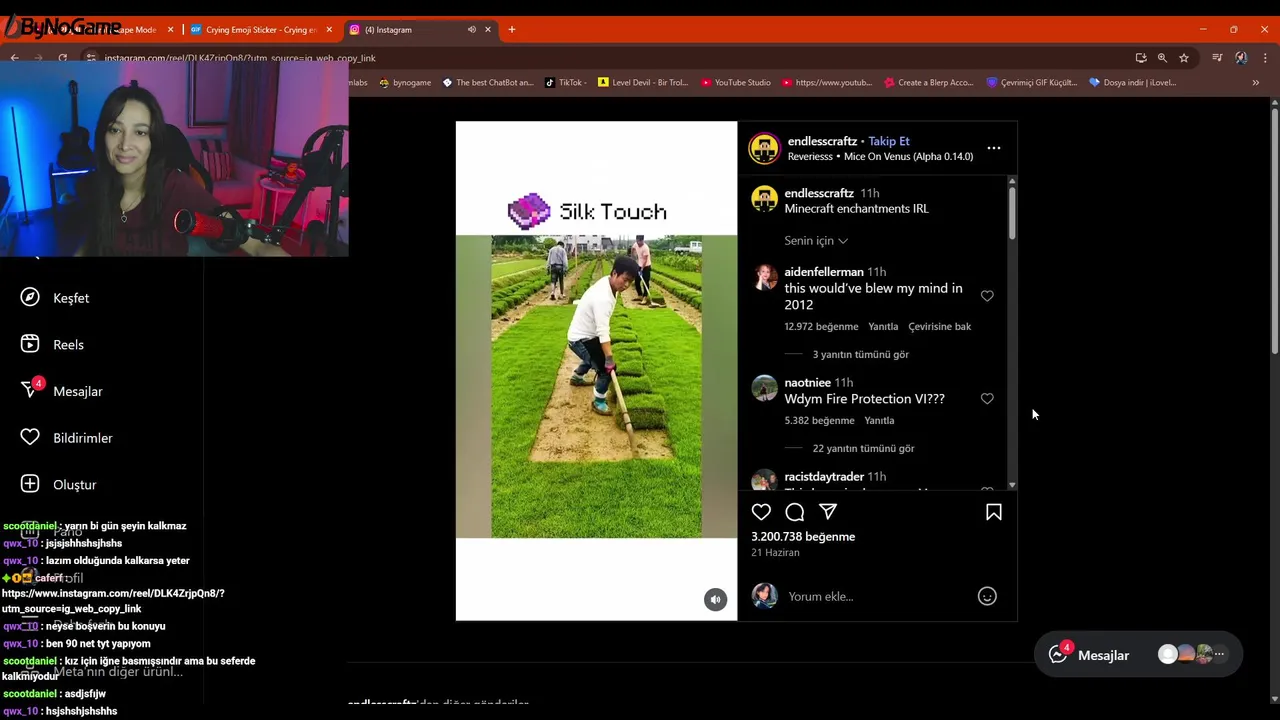Click 21 Haziran post date
Image resolution: width=1280 pixels, height=720 pixels.
coord(775,553)
